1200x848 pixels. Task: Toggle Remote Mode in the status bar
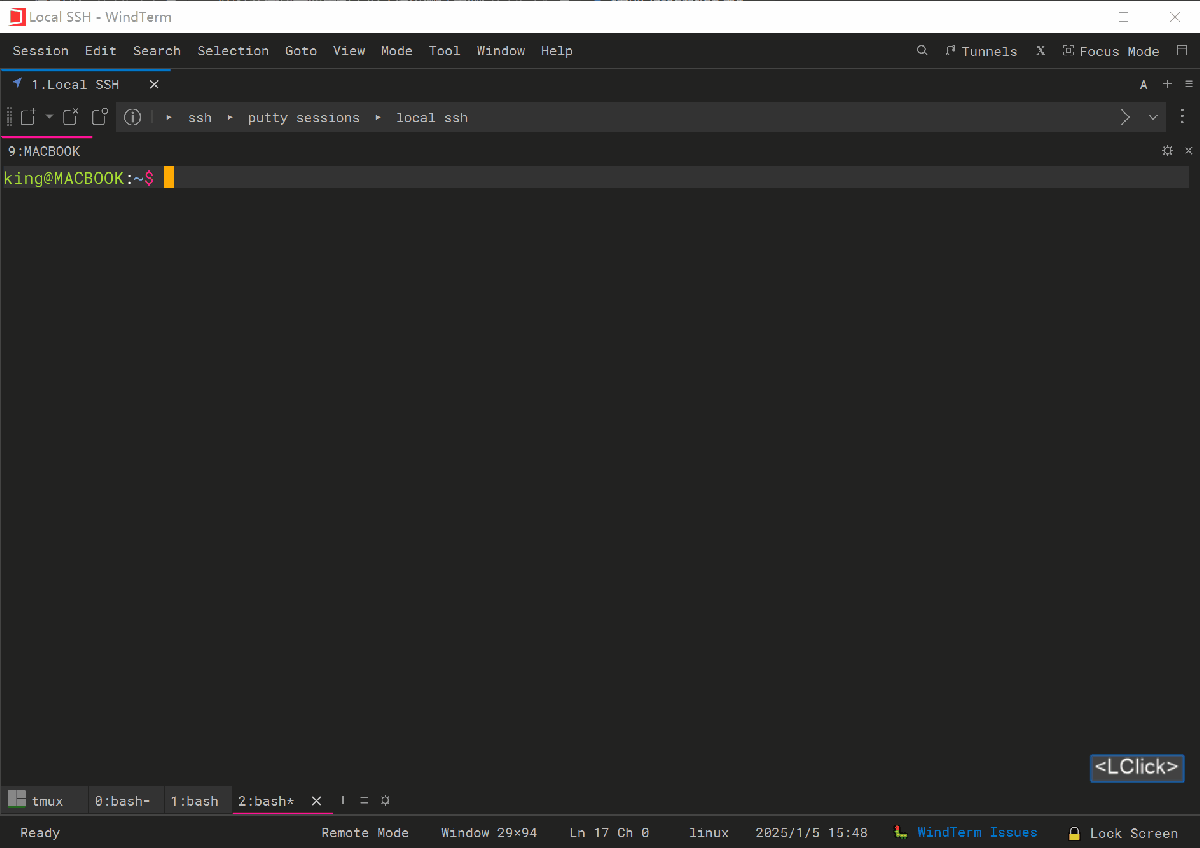coord(365,832)
